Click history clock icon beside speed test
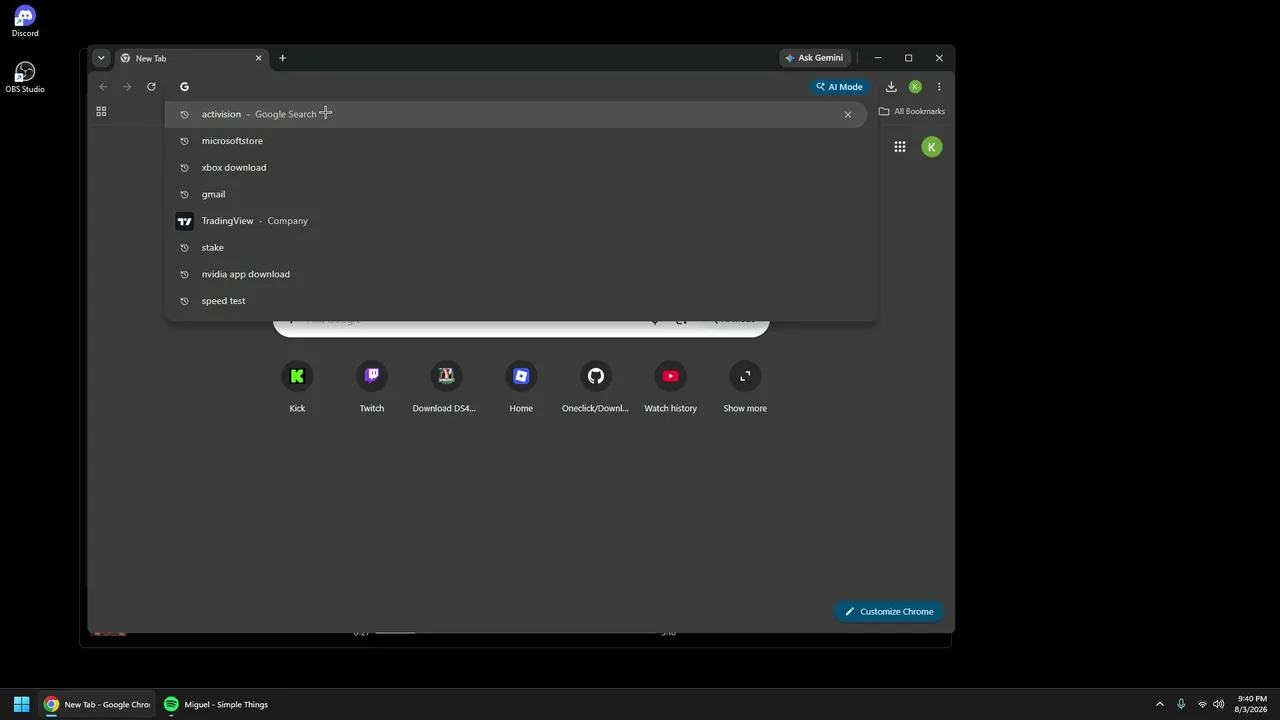 pyautogui.click(x=184, y=301)
